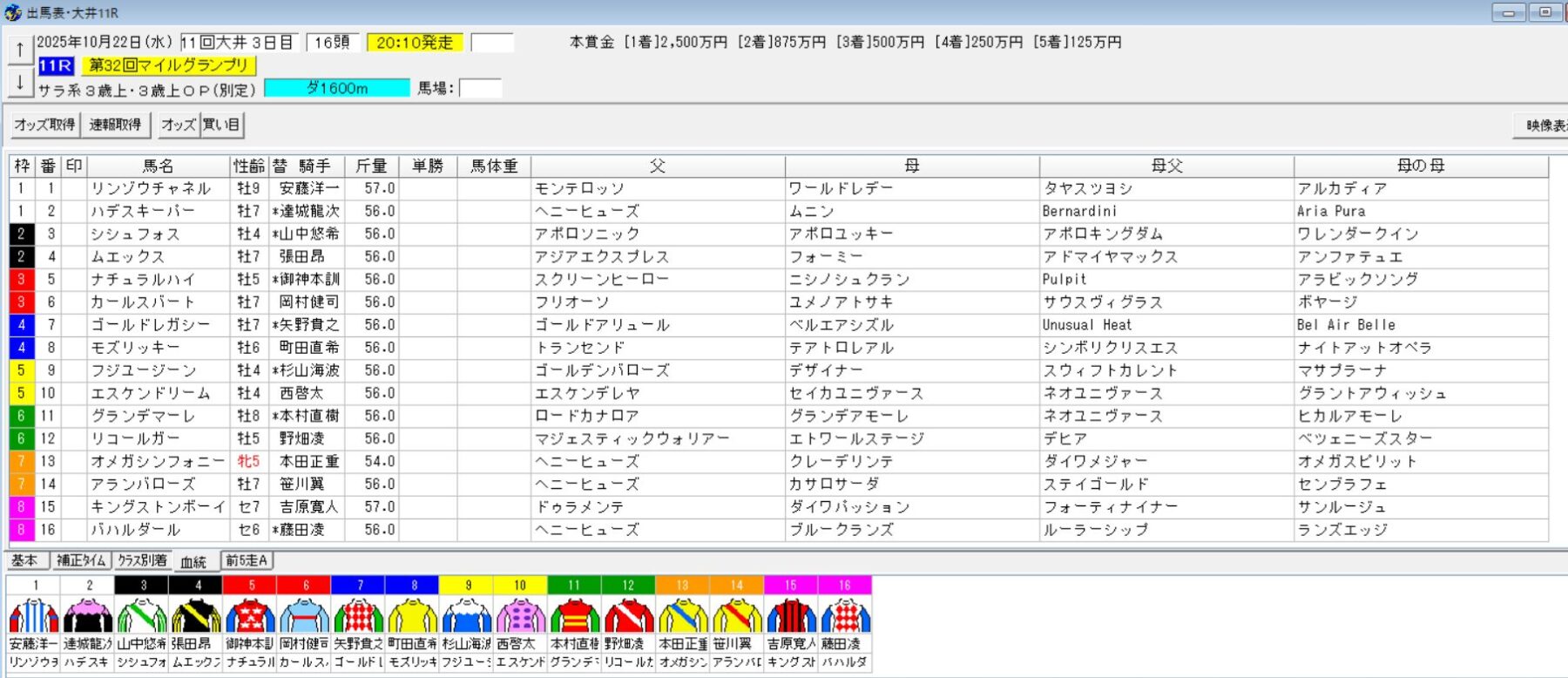
Task: Select horse 10's pink silk with purple dots
Action: point(520,615)
